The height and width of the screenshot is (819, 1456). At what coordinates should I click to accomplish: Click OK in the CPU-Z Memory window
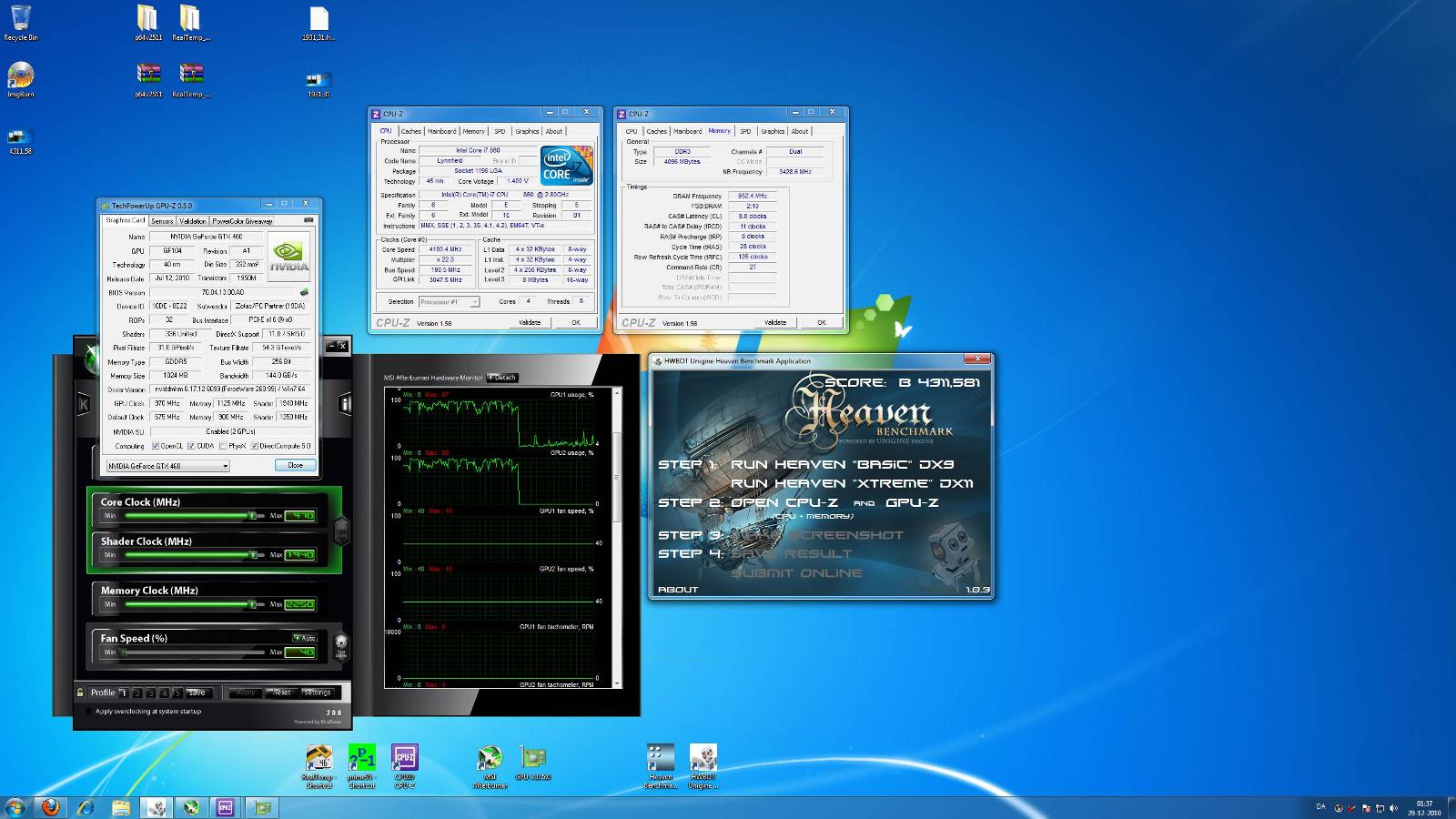tap(821, 322)
